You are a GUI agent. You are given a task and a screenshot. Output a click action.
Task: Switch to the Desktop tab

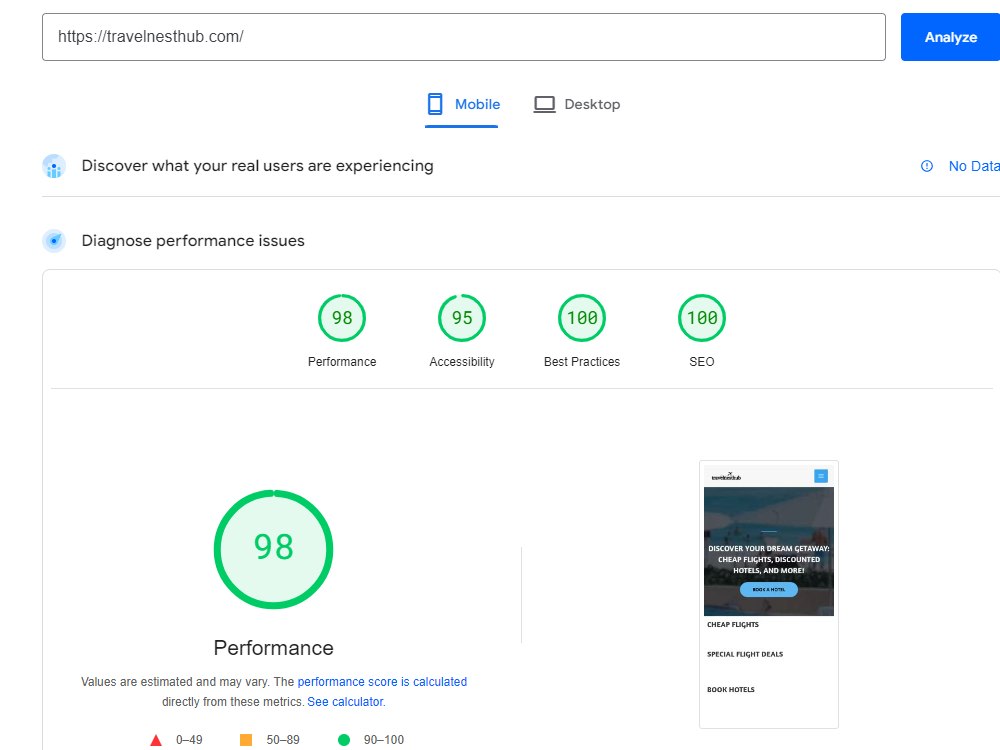[577, 105]
